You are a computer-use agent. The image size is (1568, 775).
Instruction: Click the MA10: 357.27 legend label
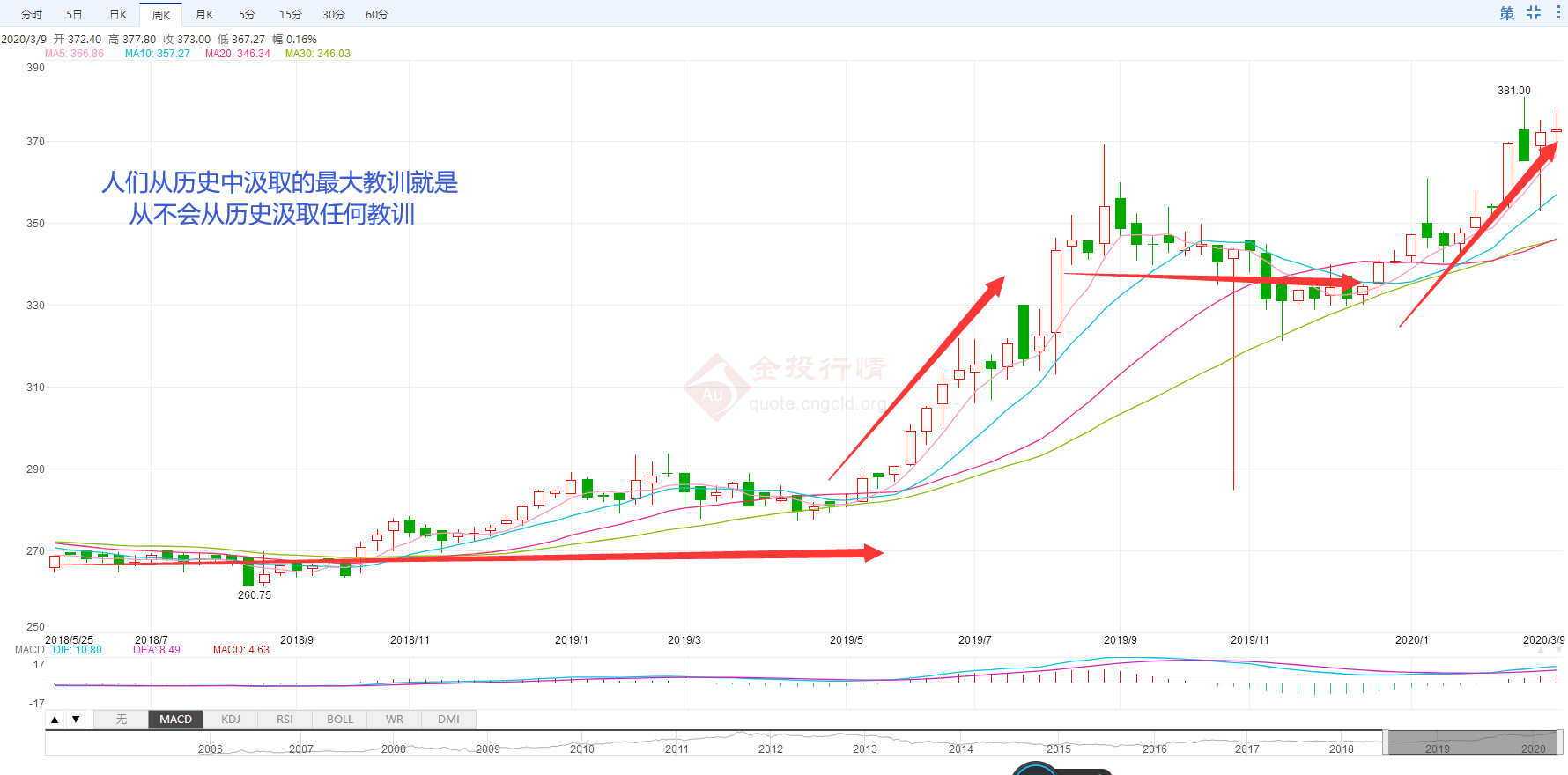pyautogui.click(x=158, y=54)
